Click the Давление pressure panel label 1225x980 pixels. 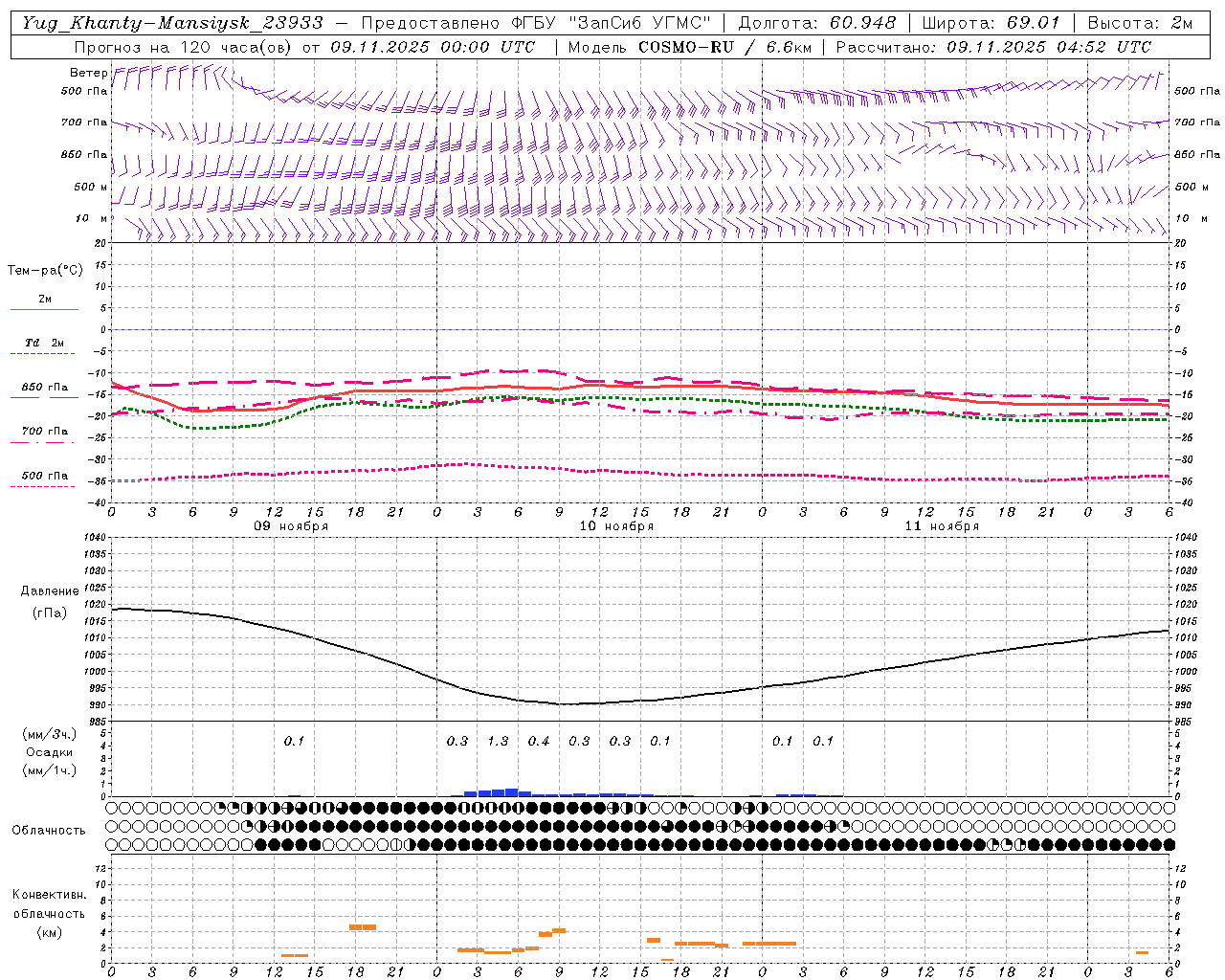pos(49,591)
